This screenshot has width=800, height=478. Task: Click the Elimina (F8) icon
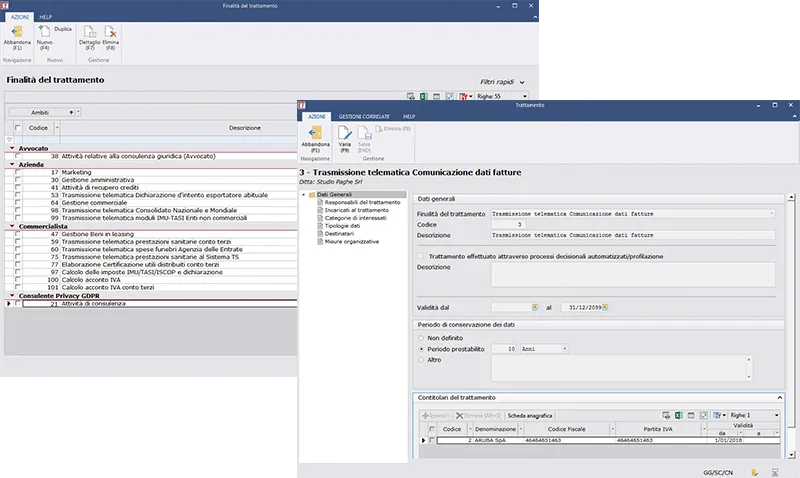111,37
